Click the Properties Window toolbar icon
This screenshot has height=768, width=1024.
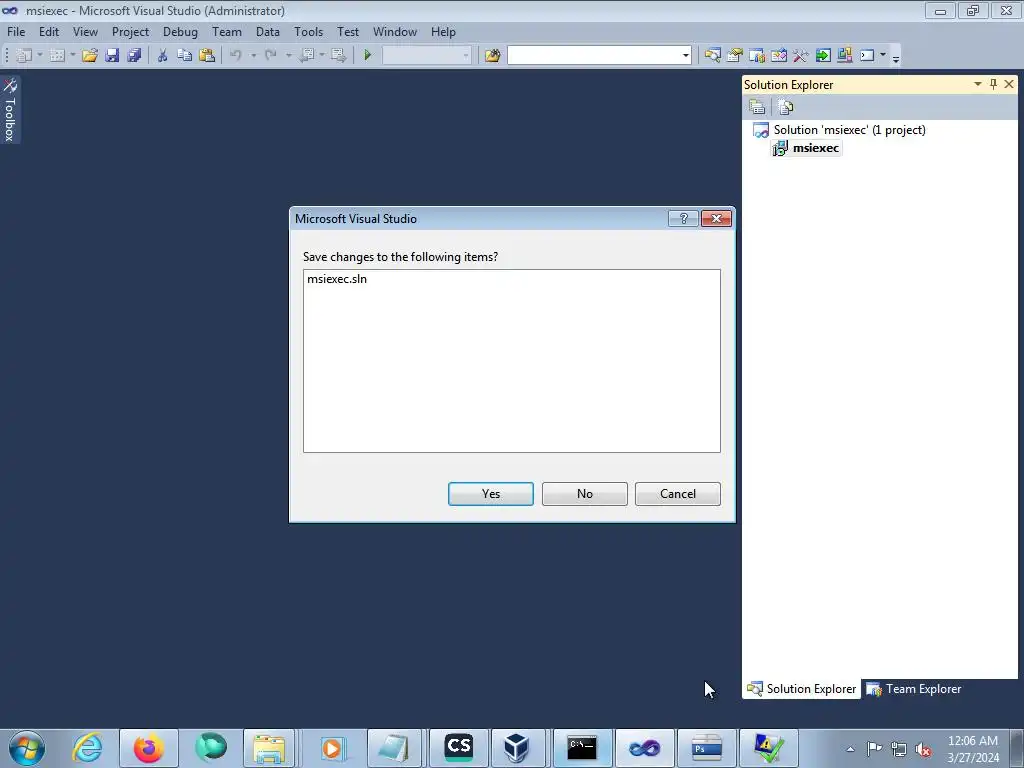(735, 56)
